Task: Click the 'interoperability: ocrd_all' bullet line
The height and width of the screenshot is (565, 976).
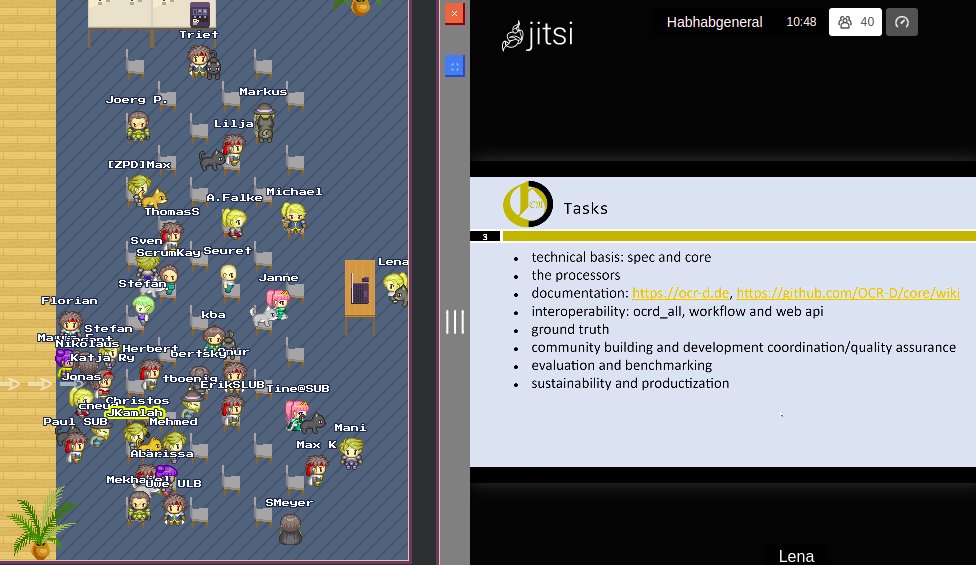Action: coord(677,311)
